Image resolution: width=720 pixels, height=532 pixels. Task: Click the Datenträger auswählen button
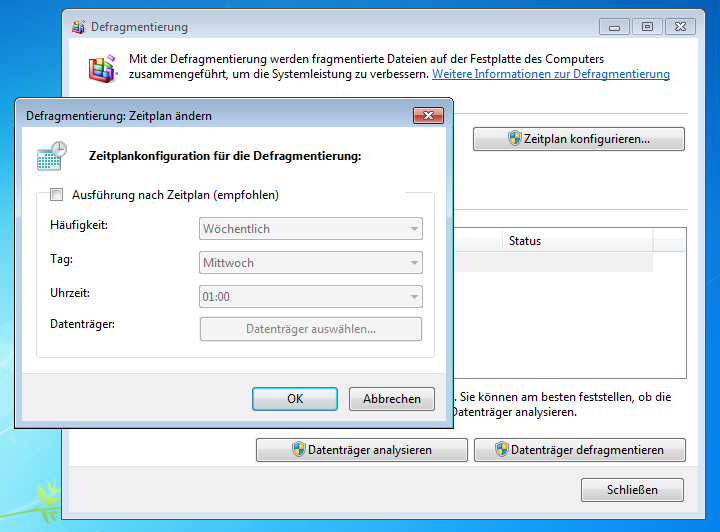(x=311, y=329)
